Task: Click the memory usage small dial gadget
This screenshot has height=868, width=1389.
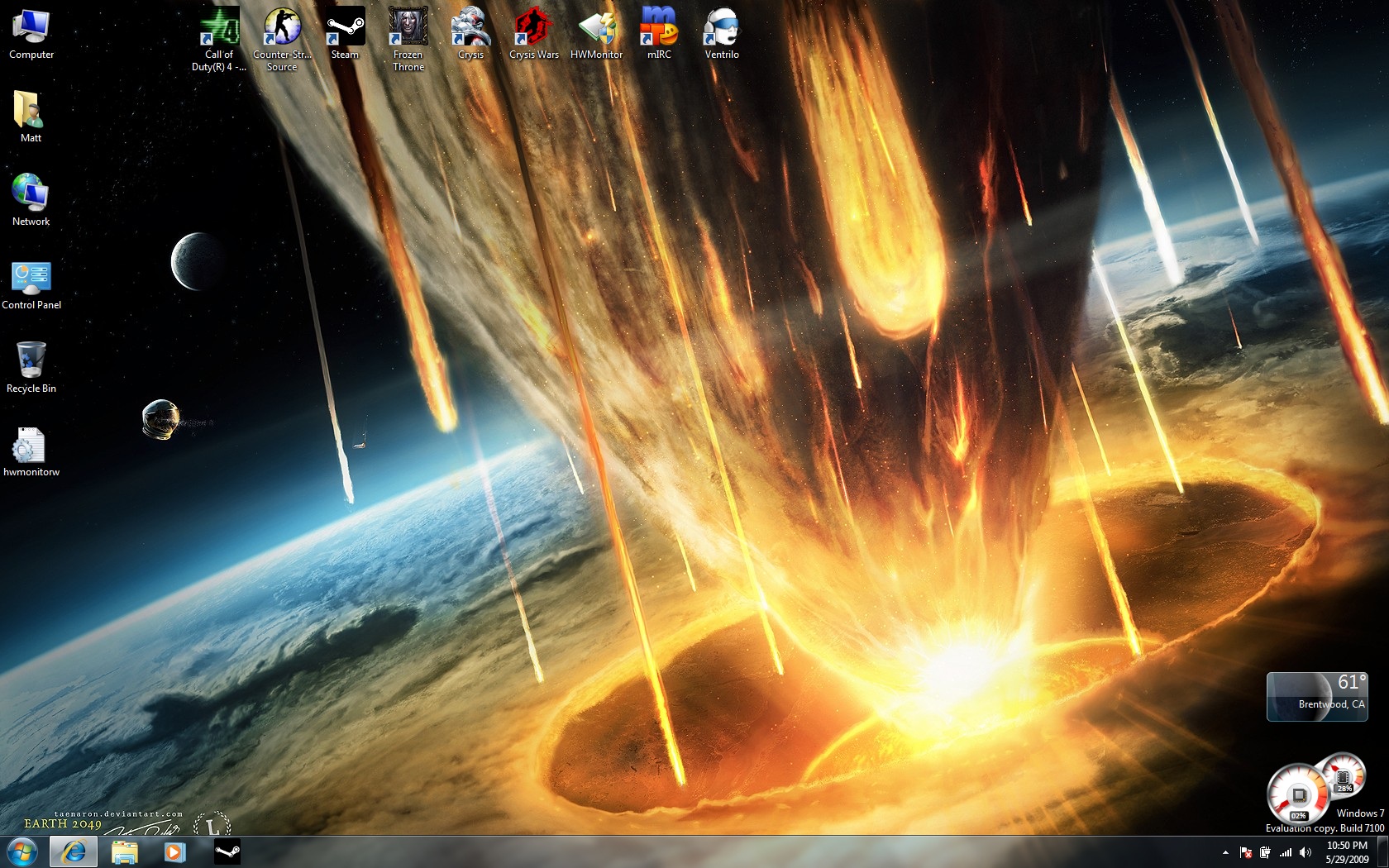Action: (x=1344, y=775)
